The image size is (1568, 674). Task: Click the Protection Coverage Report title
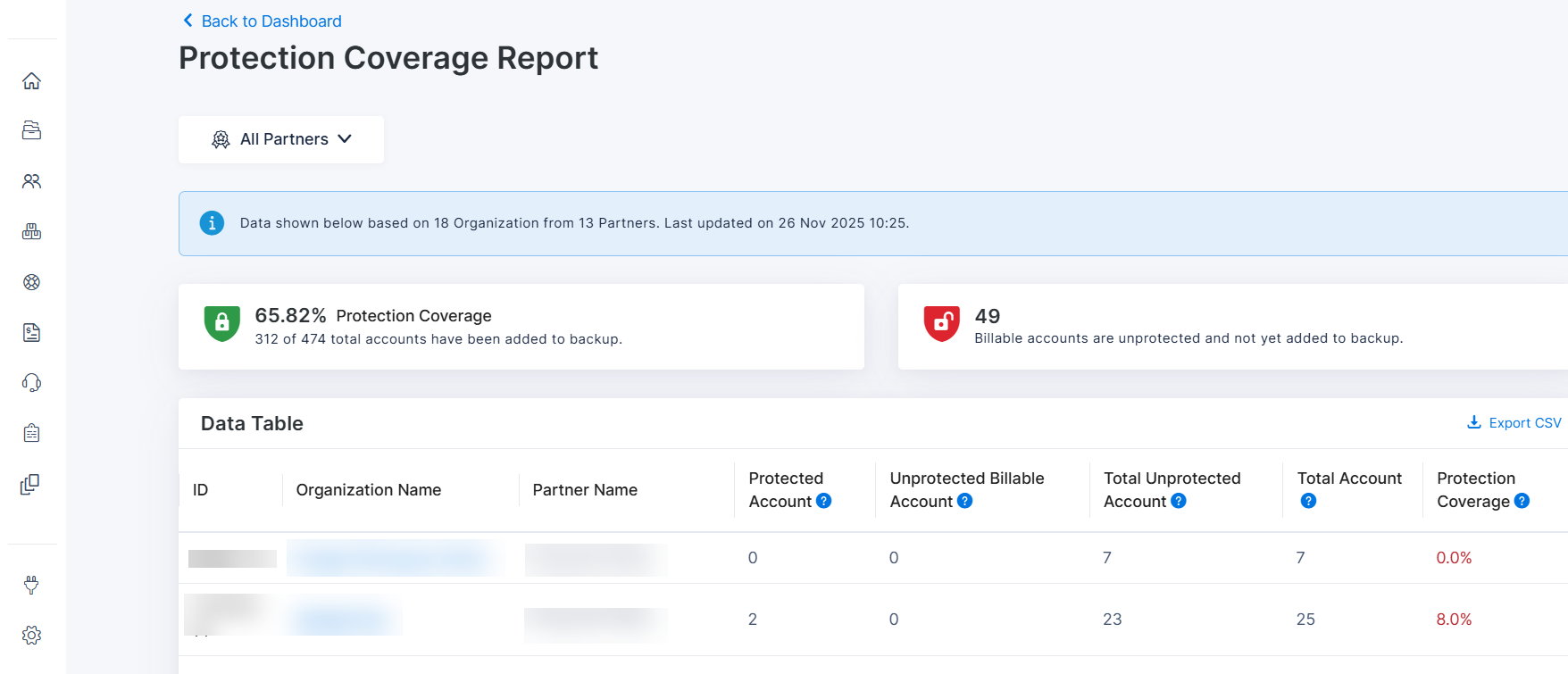pos(388,58)
